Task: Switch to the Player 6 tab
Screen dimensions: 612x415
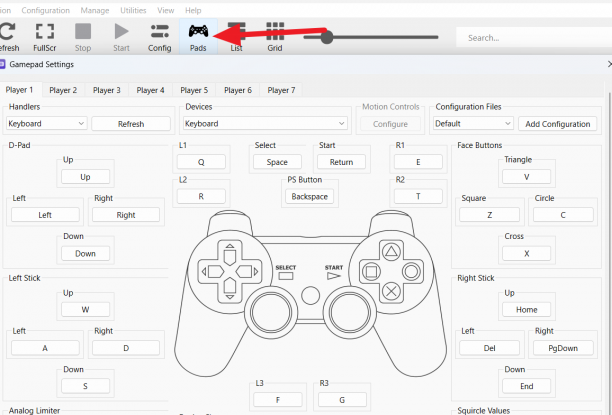Action: coord(238,90)
